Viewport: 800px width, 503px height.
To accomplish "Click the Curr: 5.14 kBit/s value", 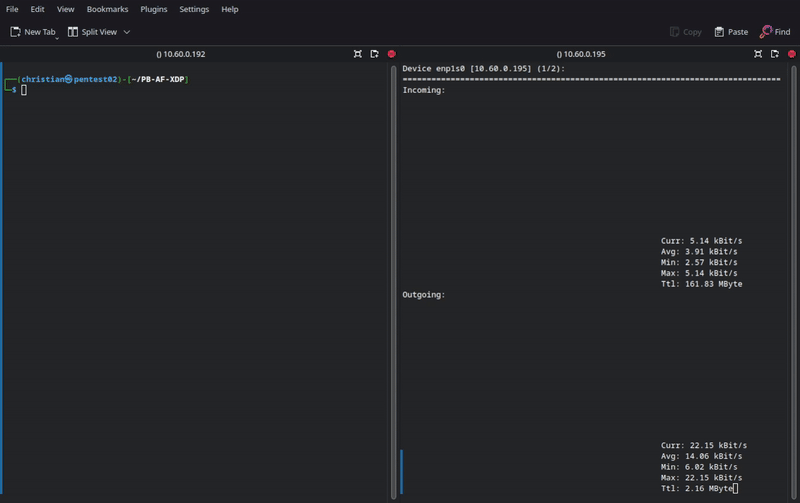I will tap(702, 241).
